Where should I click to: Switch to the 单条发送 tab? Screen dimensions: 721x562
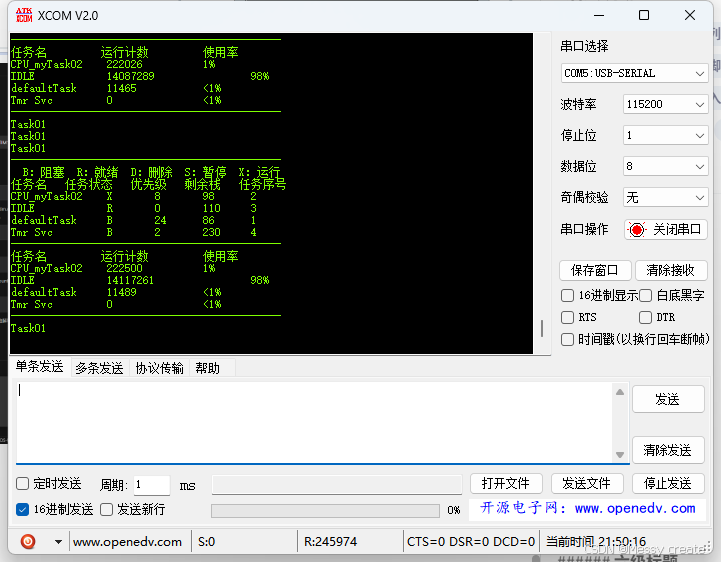[x=40, y=367]
